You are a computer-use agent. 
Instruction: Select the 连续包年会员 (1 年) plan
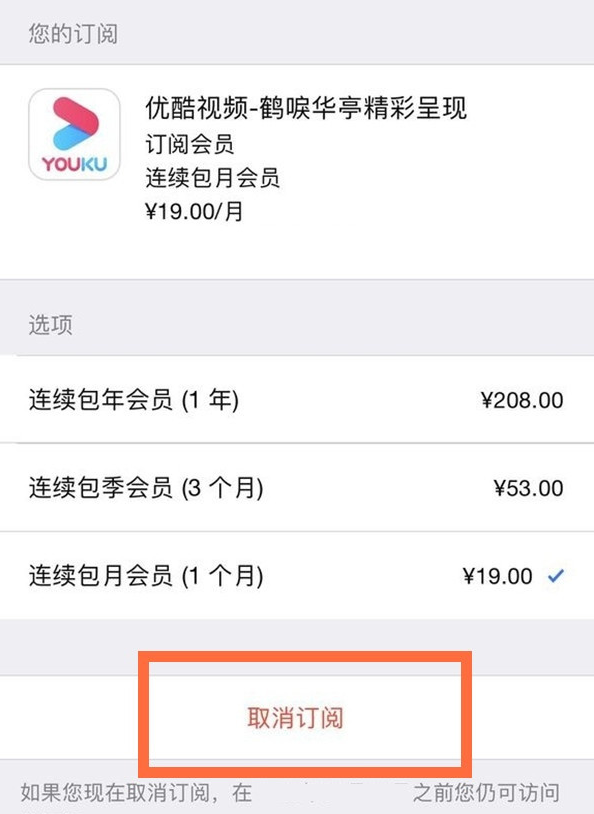click(x=297, y=400)
